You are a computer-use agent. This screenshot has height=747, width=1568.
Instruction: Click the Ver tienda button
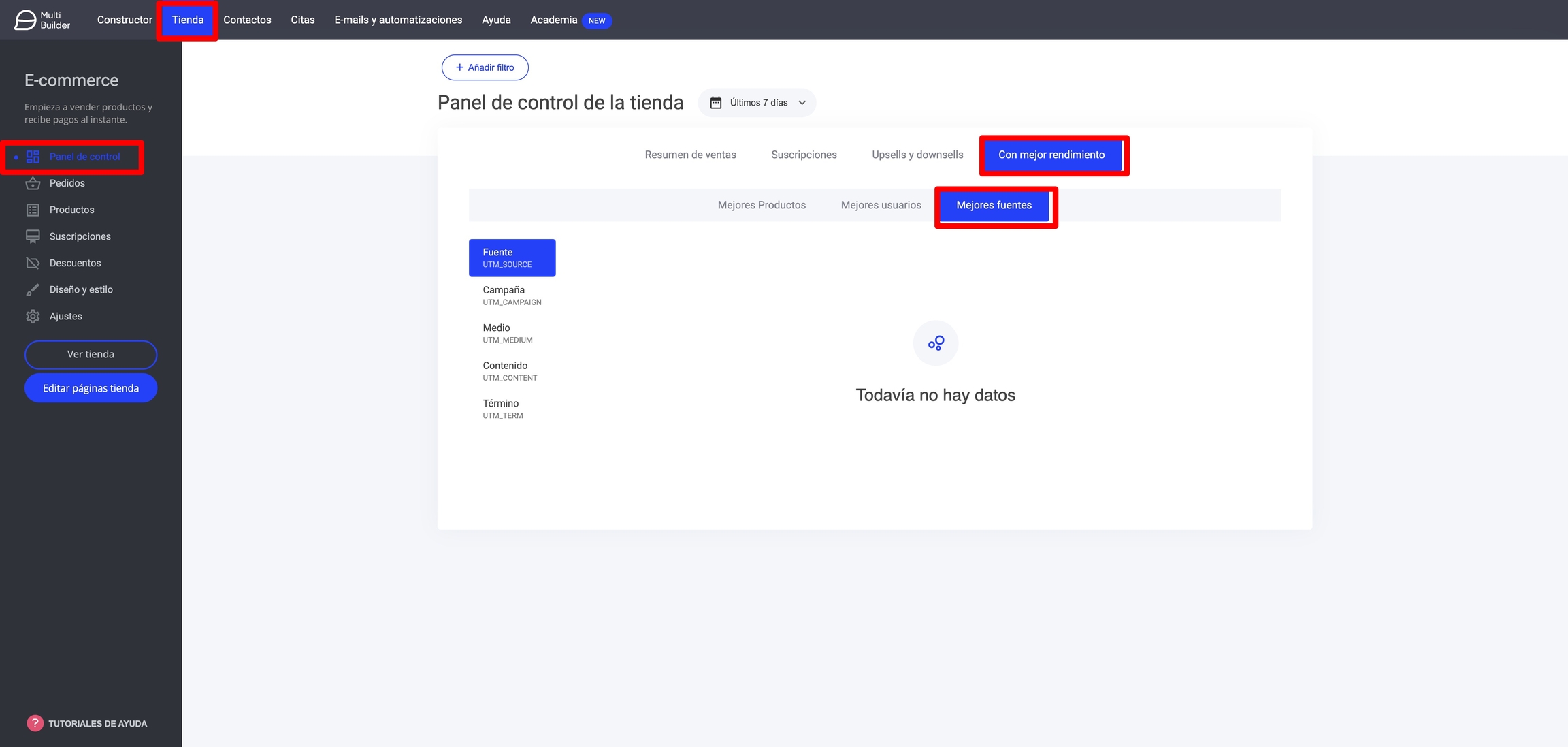91,354
